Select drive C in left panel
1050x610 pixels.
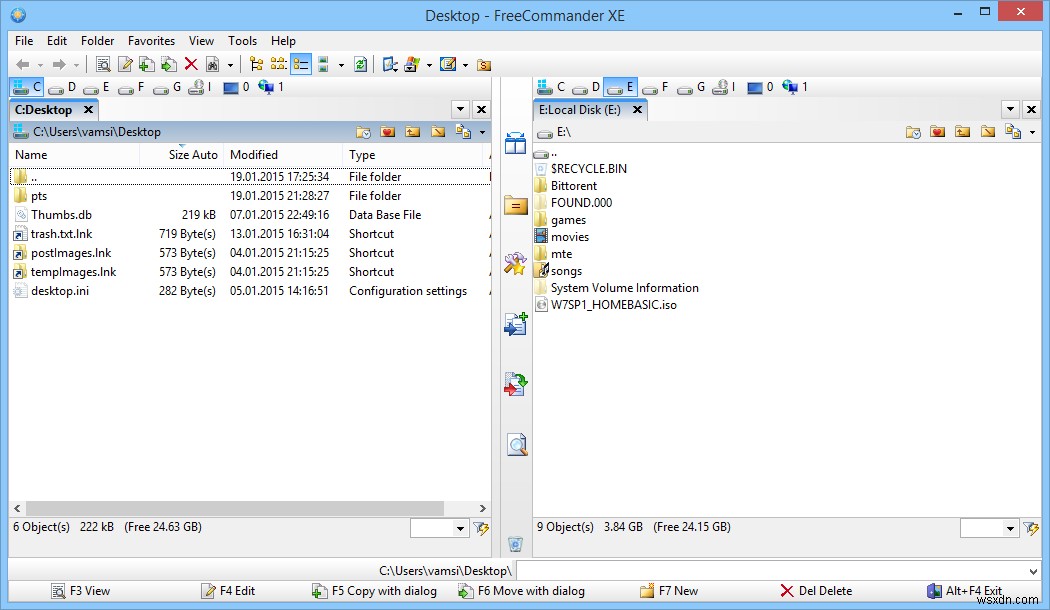[27, 87]
